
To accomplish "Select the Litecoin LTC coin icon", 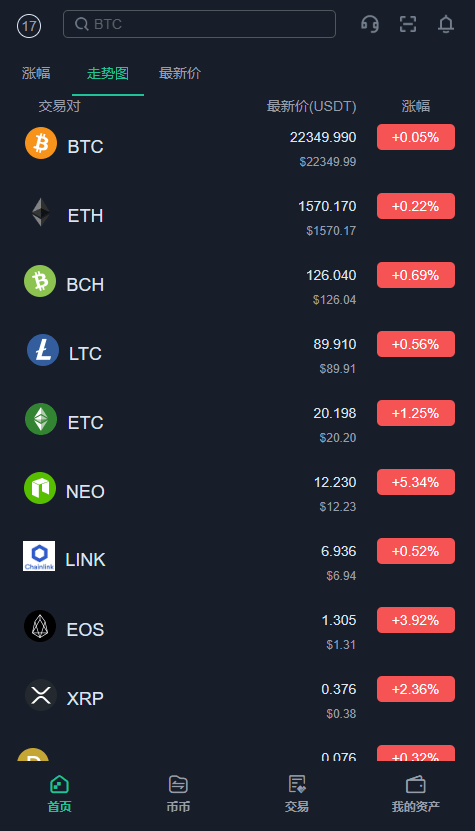I will 43,350.
